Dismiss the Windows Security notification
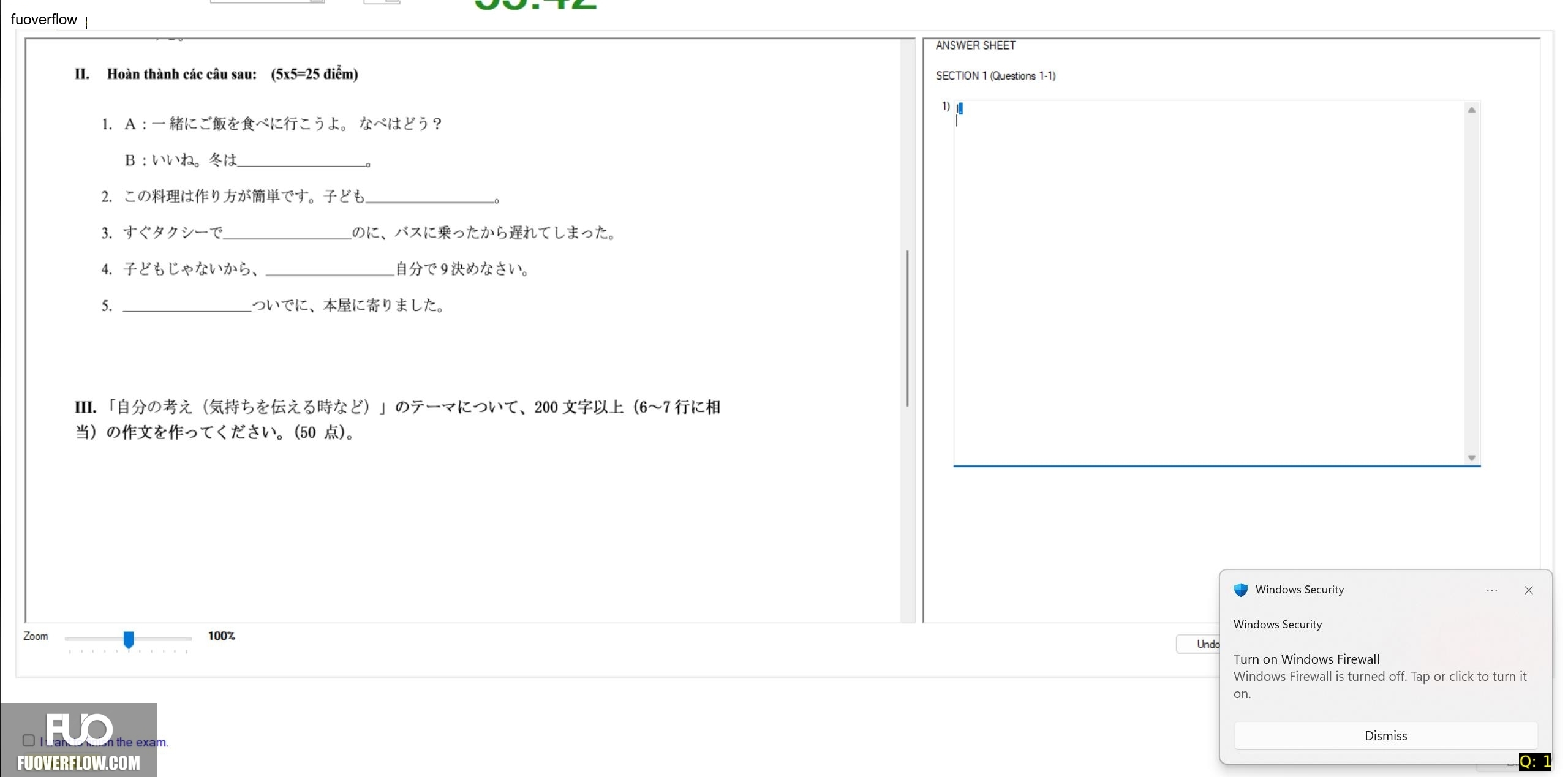This screenshot has height=777, width=1568. (1385, 735)
